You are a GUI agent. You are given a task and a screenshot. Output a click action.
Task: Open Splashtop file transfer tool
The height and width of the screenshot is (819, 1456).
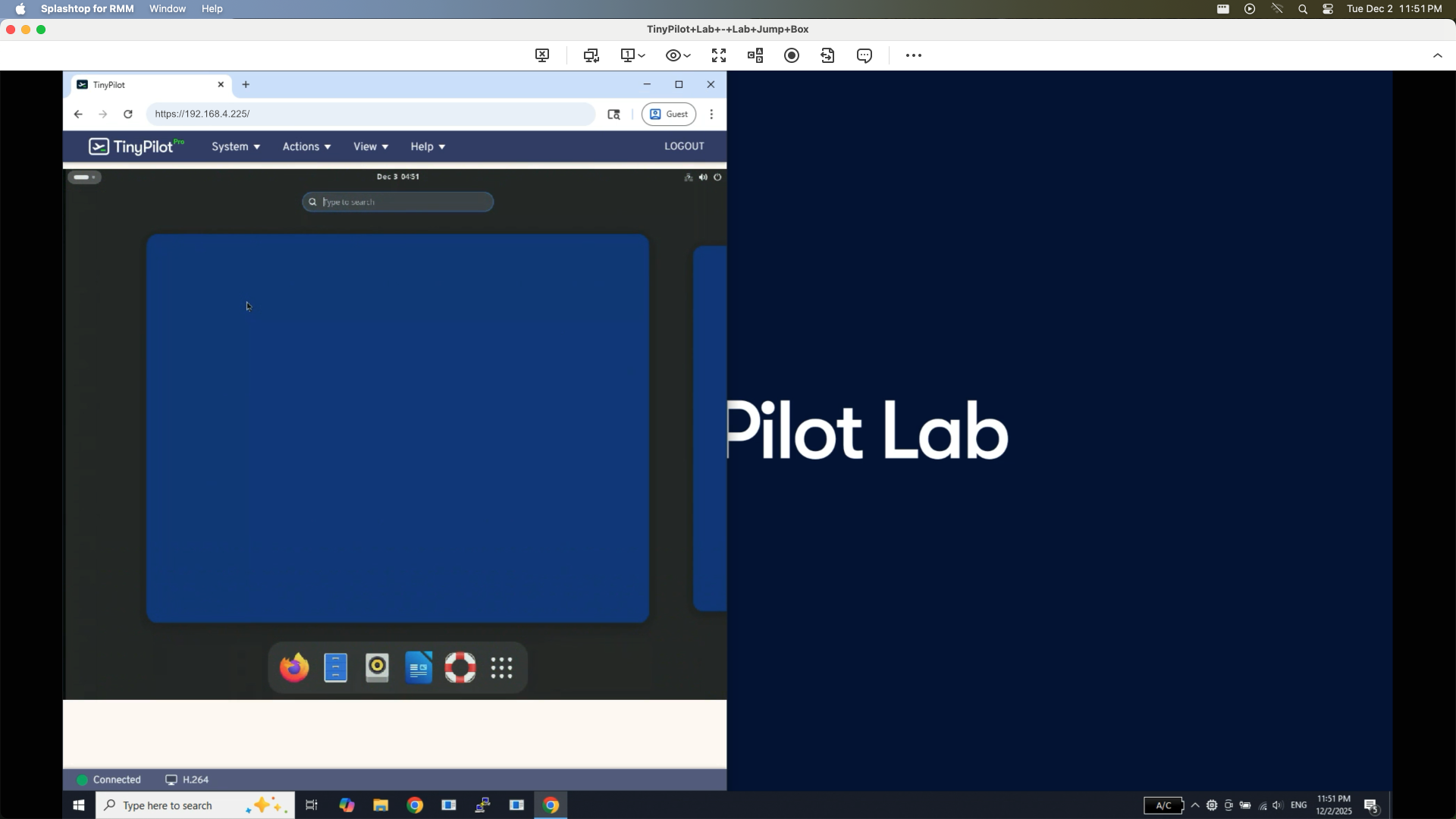click(828, 55)
